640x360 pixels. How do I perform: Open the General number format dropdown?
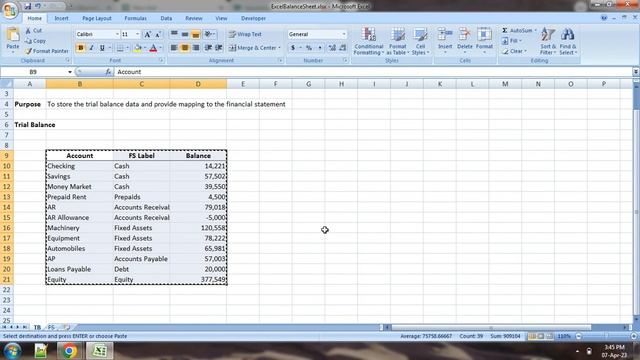(344, 34)
